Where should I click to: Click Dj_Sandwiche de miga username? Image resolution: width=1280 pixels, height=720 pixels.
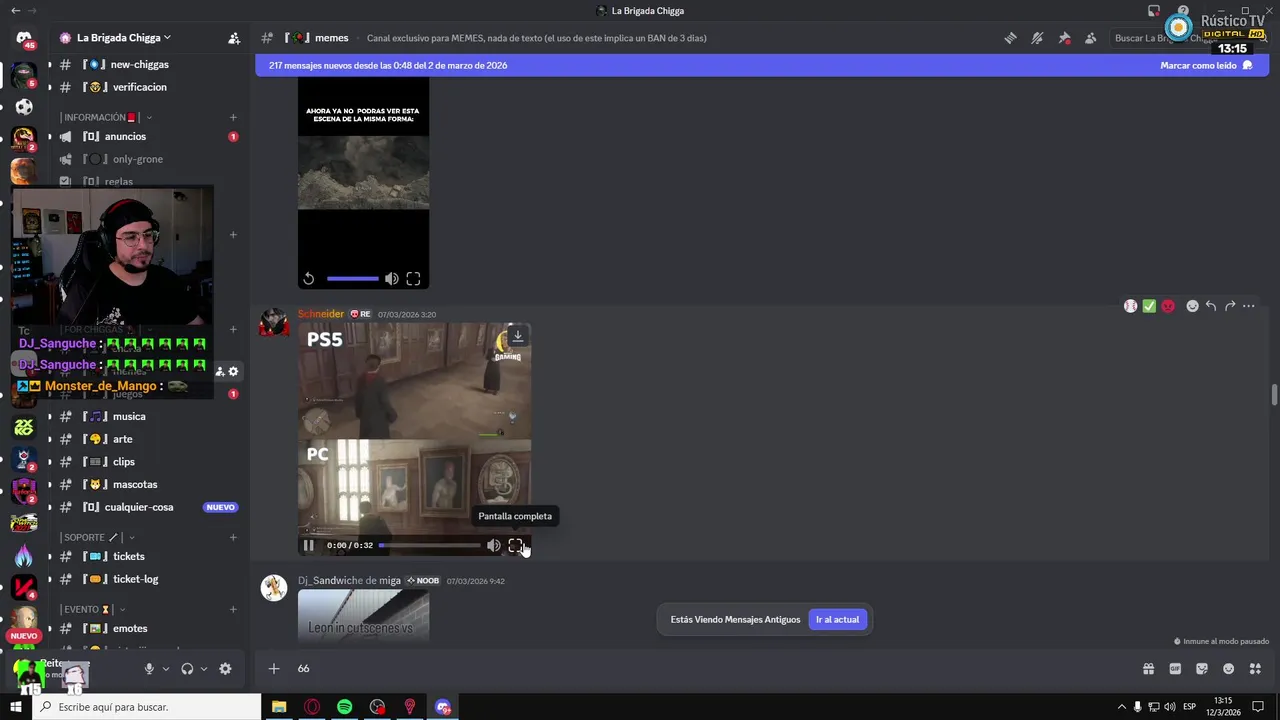pyautogui.click(x=349, y=580)
